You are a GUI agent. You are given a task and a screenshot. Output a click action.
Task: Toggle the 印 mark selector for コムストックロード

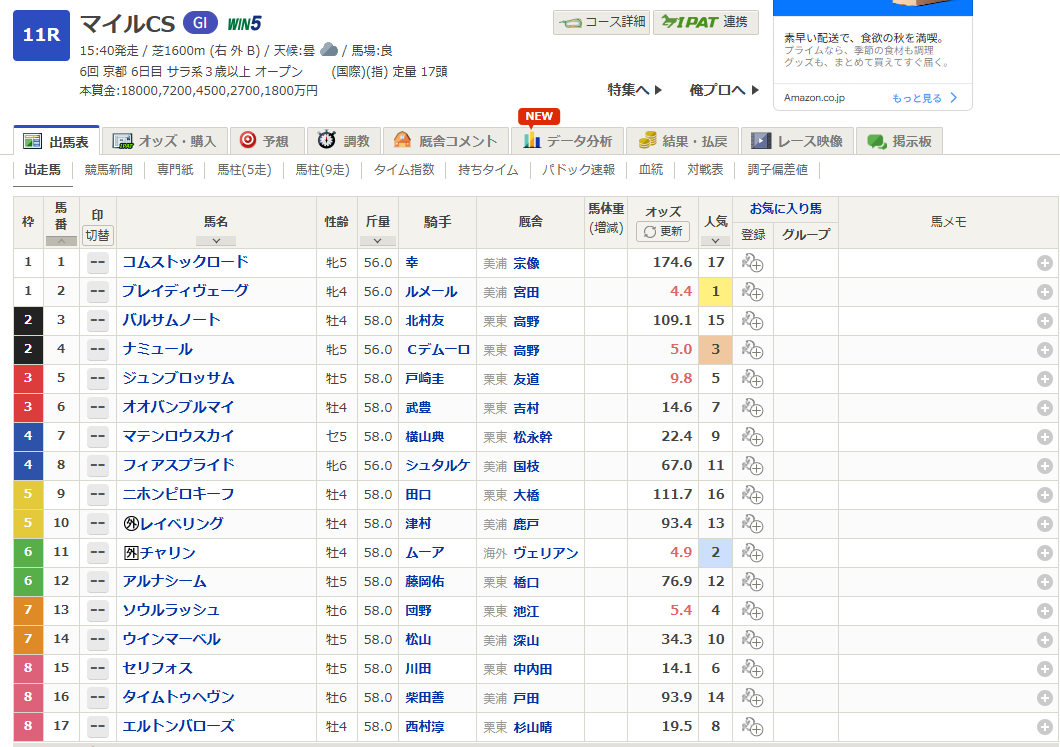(97, 263)
